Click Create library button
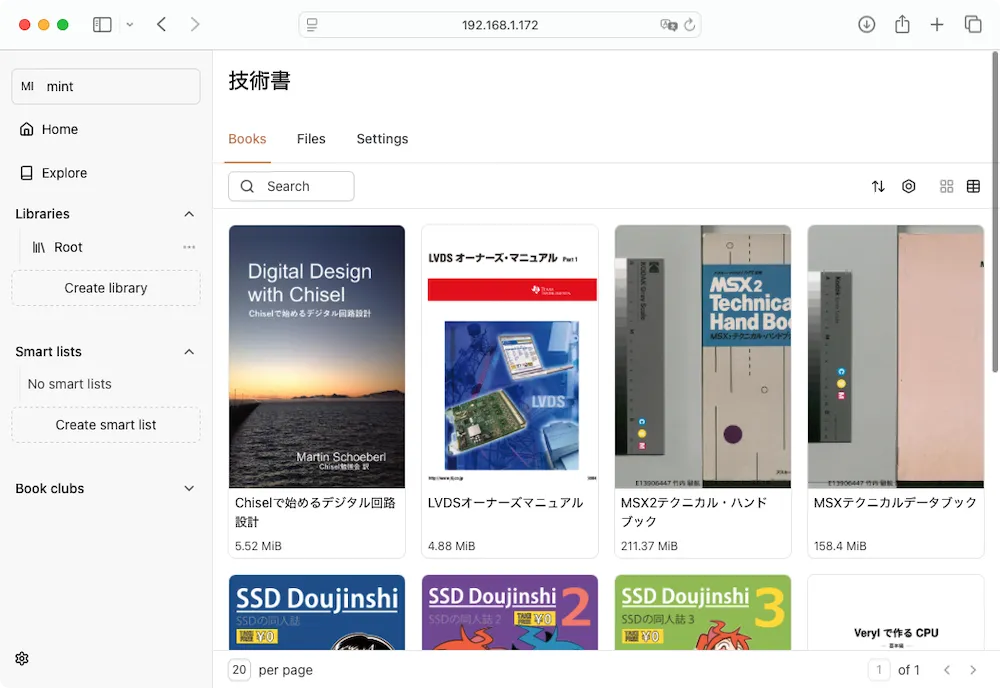 (106, 288)
